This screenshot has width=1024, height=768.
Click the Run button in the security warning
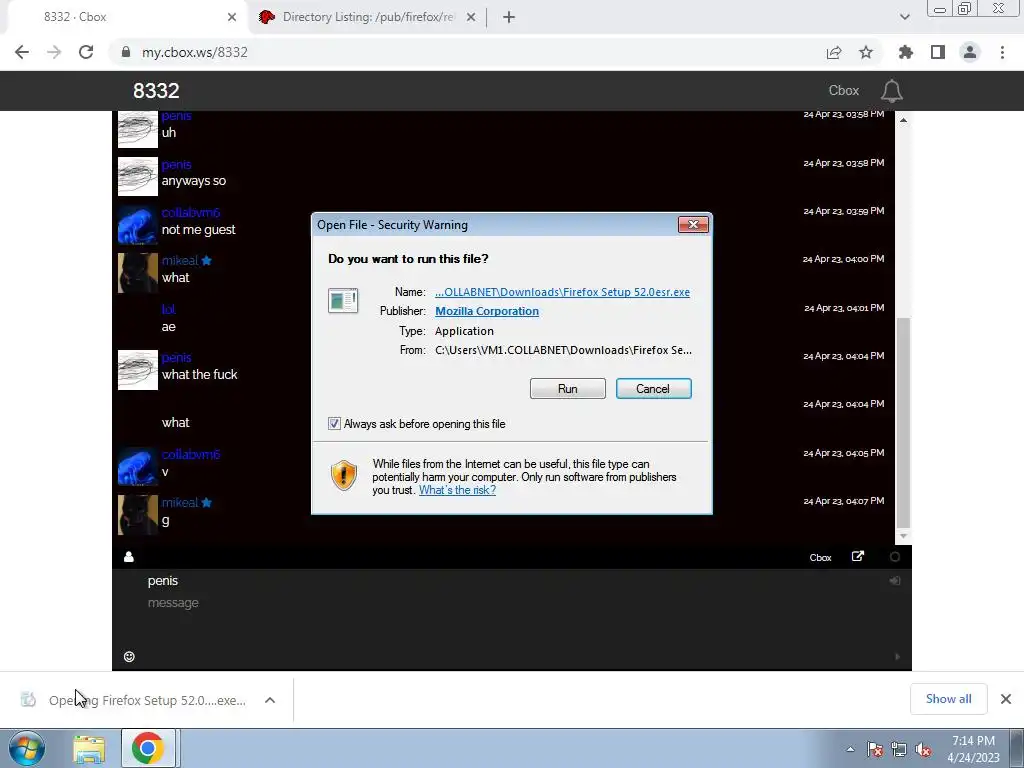pyautogui.click(x=568, y=389)
